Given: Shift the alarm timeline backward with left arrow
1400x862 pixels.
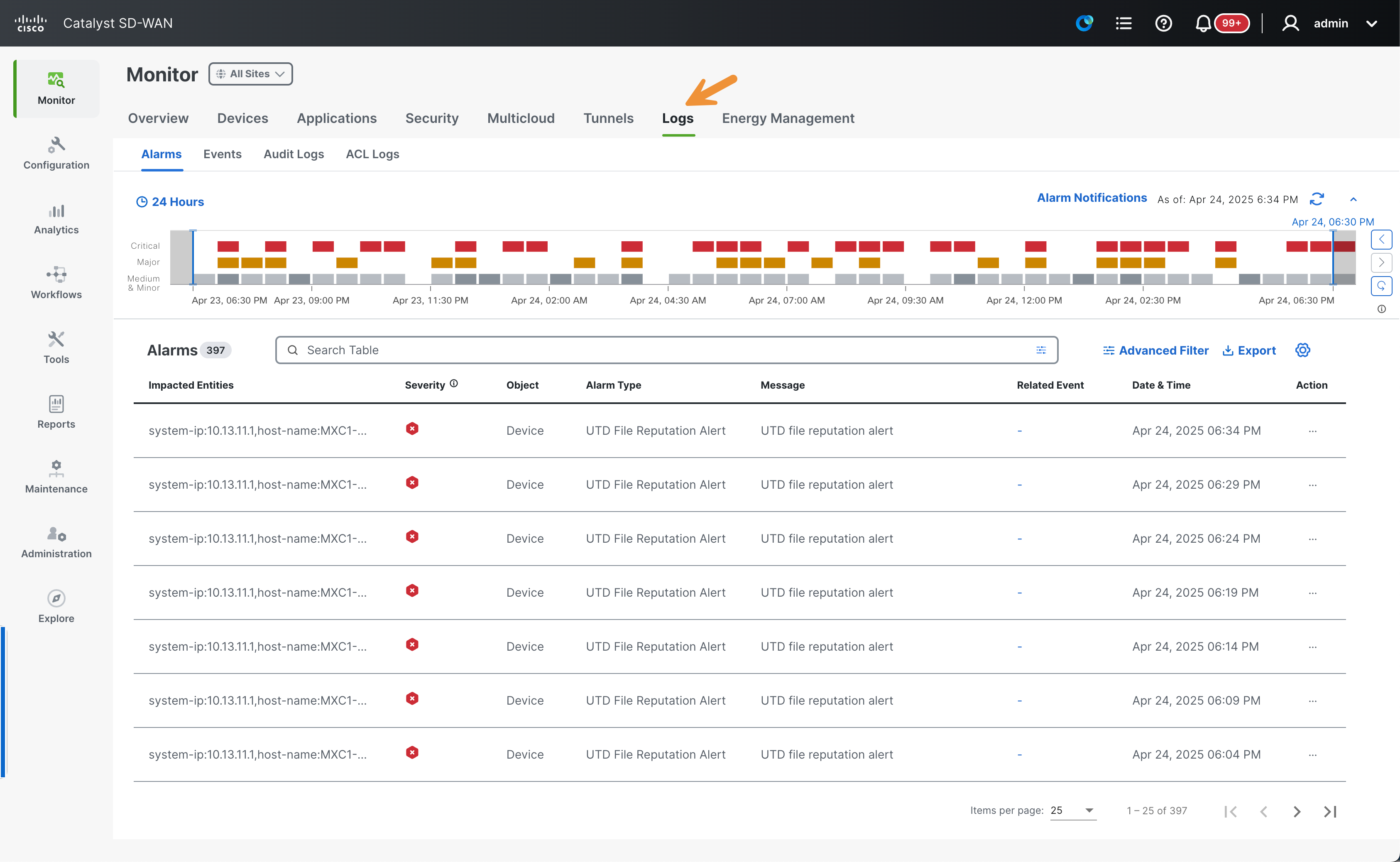Looking at the screenshot, I should pos(1381,240).
